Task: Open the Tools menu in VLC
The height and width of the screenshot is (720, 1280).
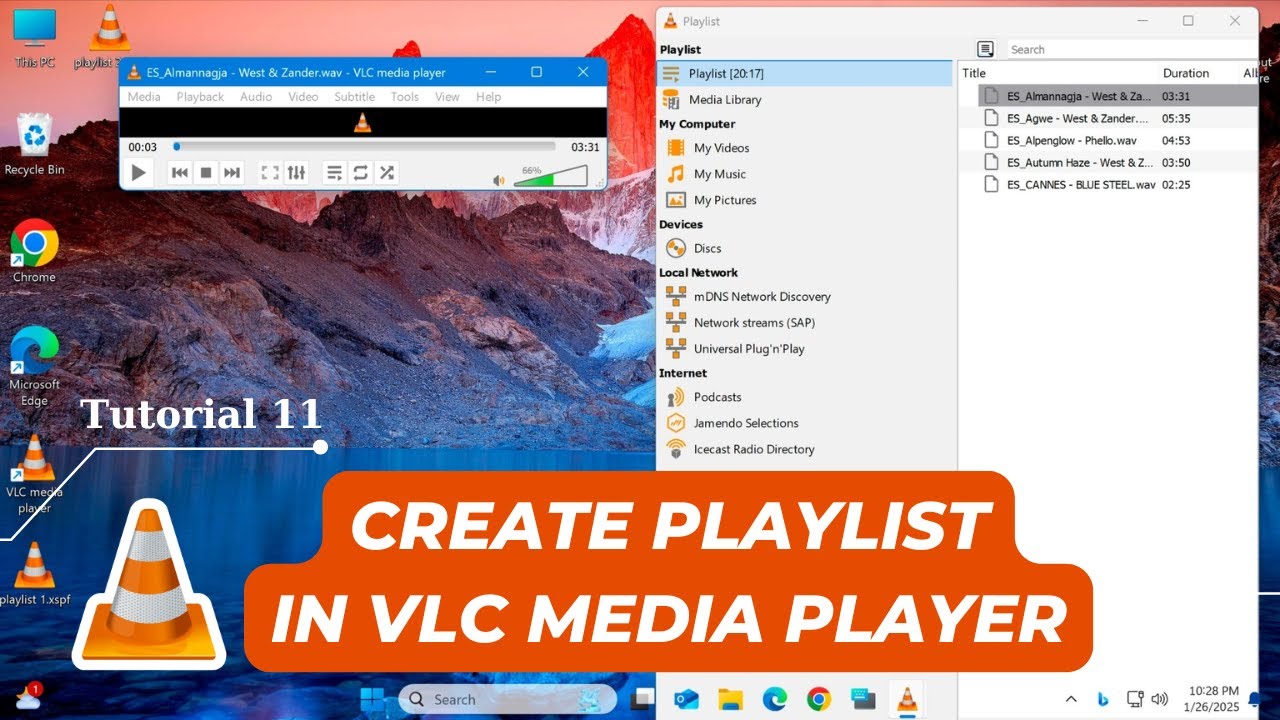Action: (x=405, y=97)
